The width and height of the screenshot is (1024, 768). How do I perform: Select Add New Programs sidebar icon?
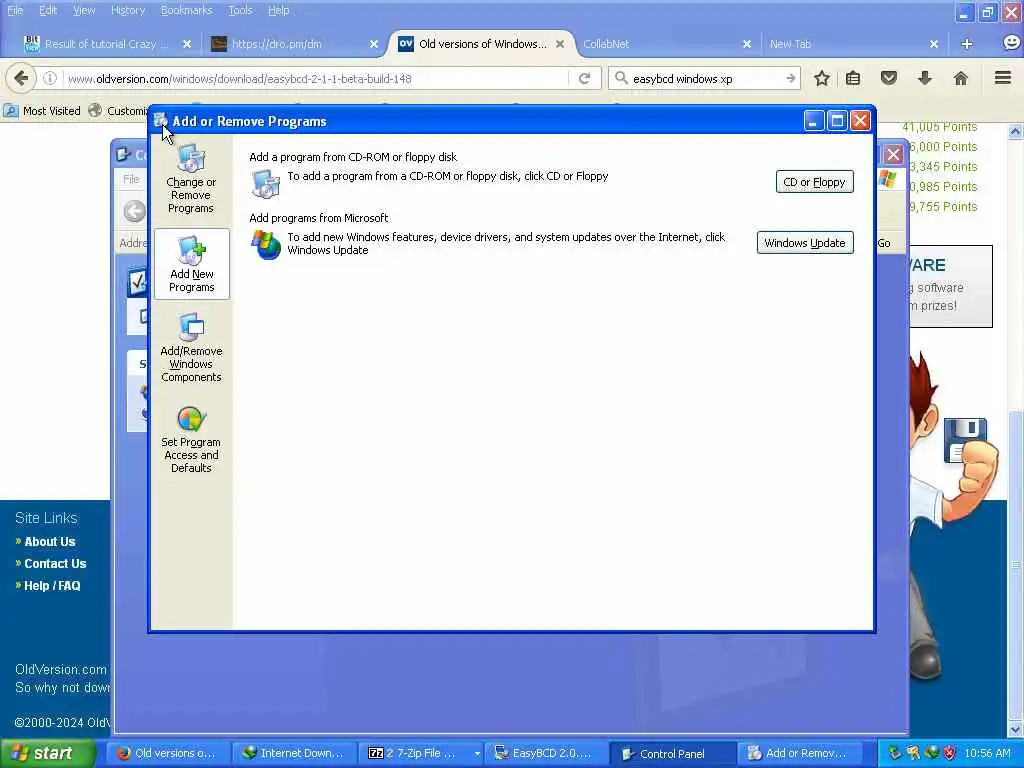coord(191,264)
